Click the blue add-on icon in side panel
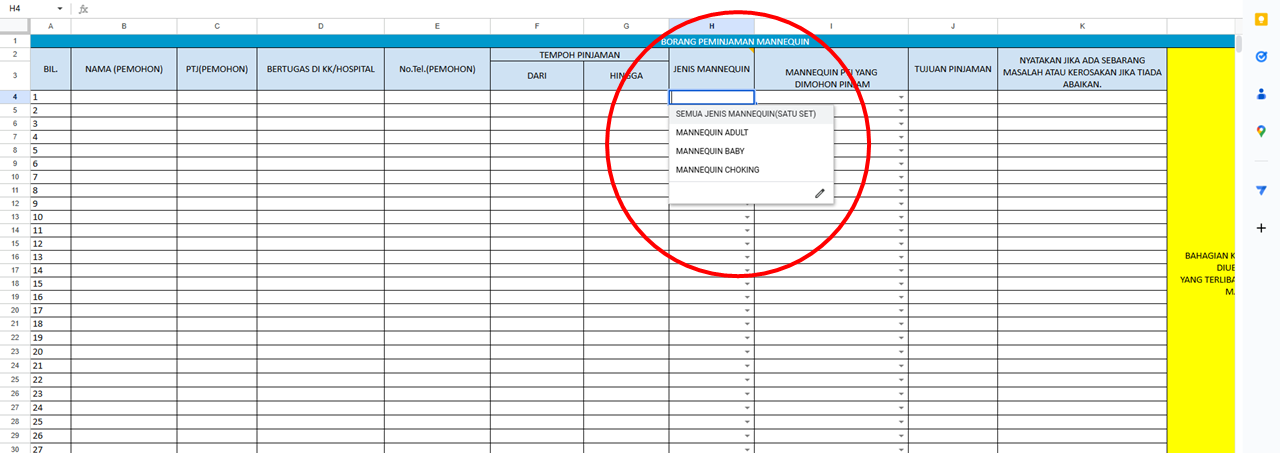The width and height of the screenshot is (1280, 453). [1260, 190]
